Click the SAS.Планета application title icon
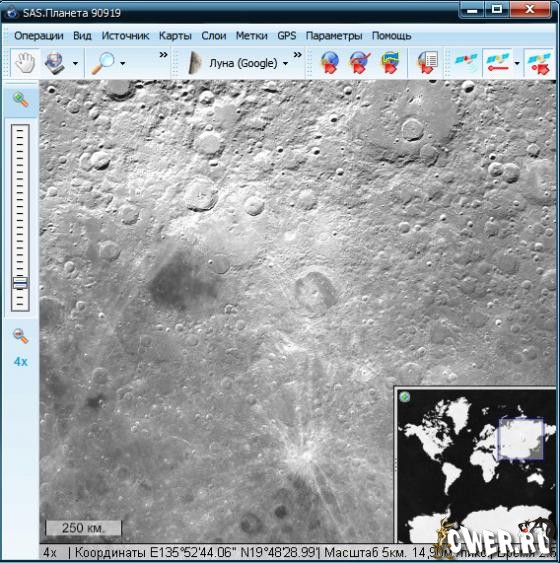 pos(12,13)
